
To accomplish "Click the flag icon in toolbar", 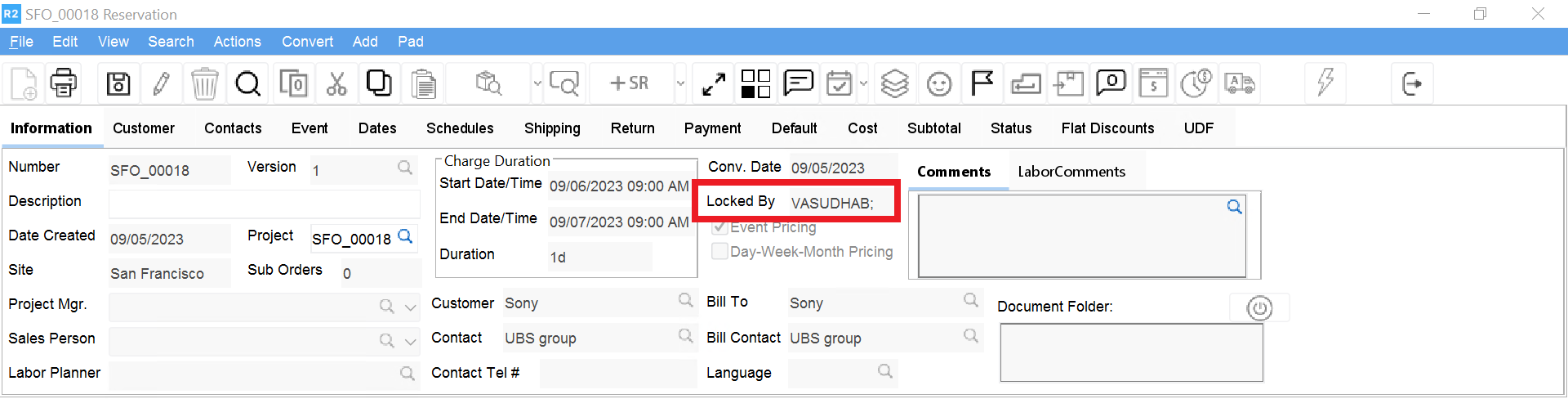I will pos(982,83).
